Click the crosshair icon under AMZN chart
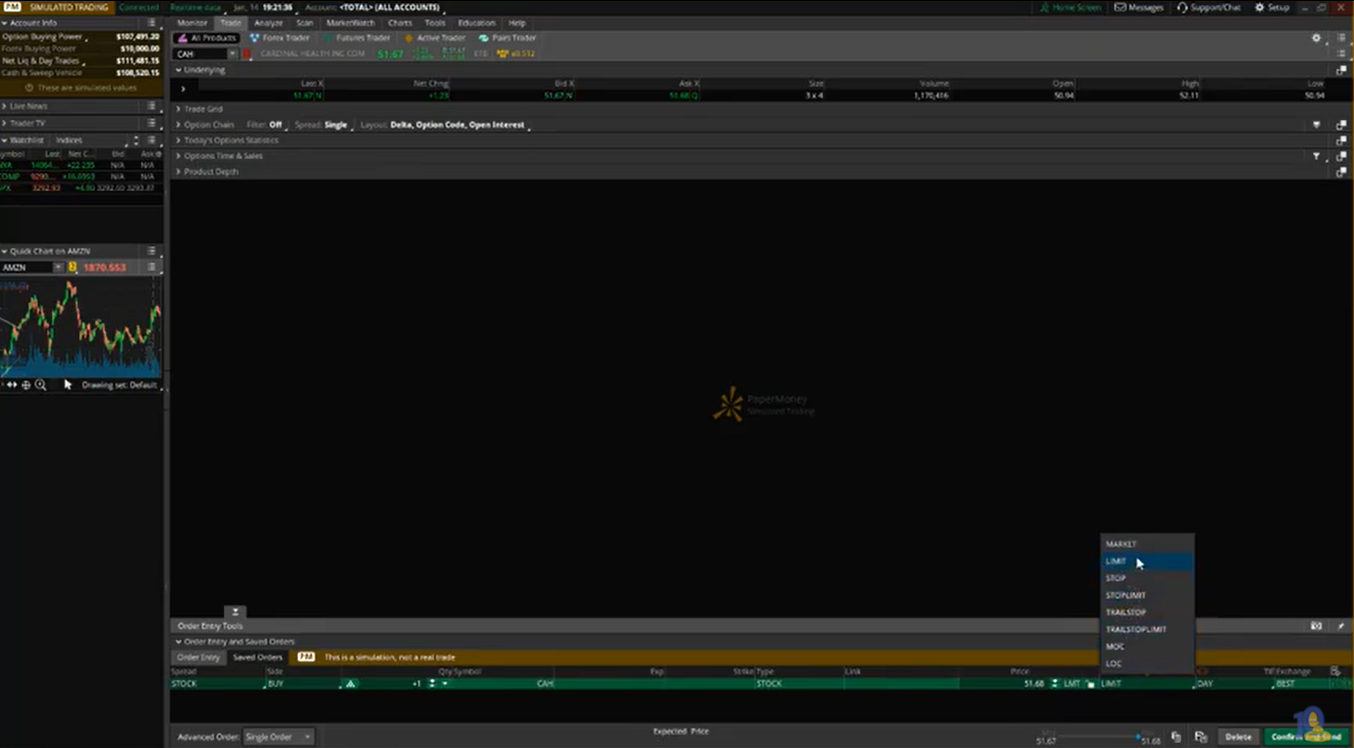Screen dimensions: 1354x748 coord(26,385)
